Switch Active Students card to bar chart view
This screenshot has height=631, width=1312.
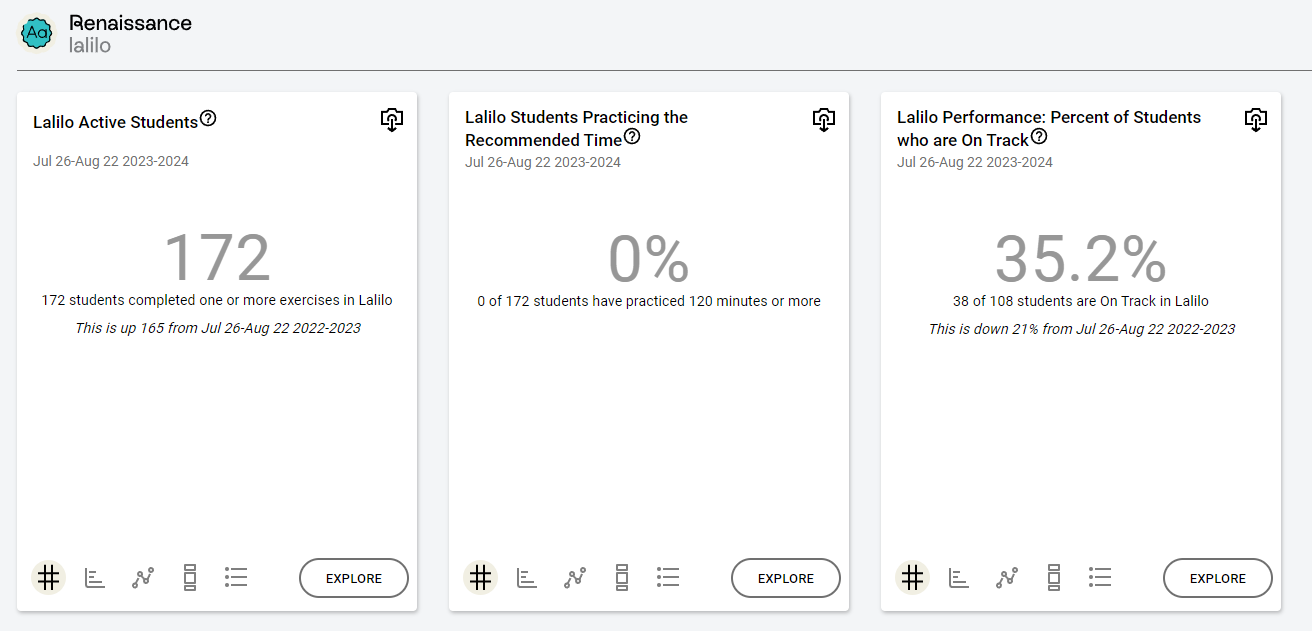[x=95, y=578]
